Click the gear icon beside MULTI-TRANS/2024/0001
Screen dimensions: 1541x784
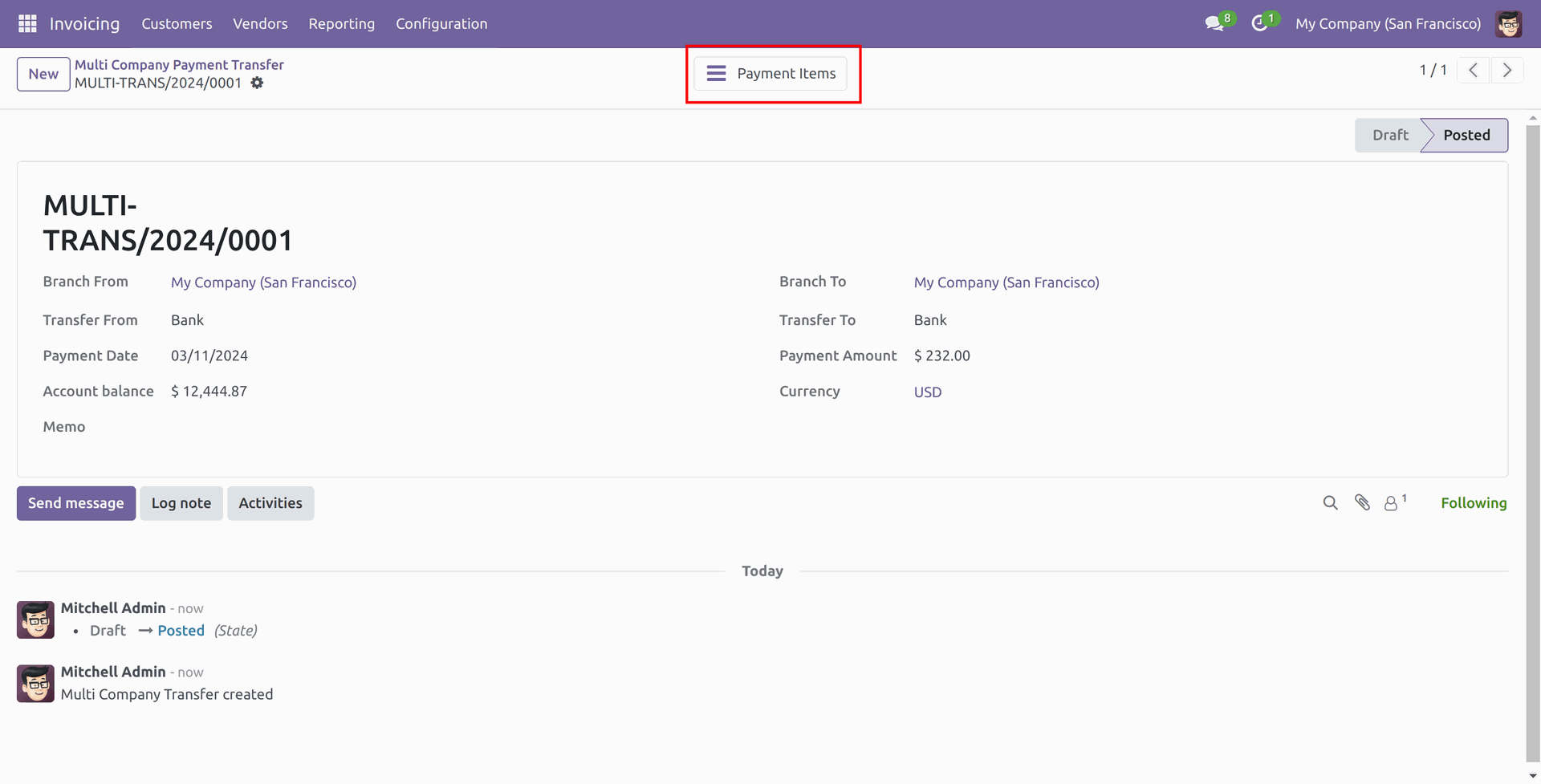click(257, 83)
